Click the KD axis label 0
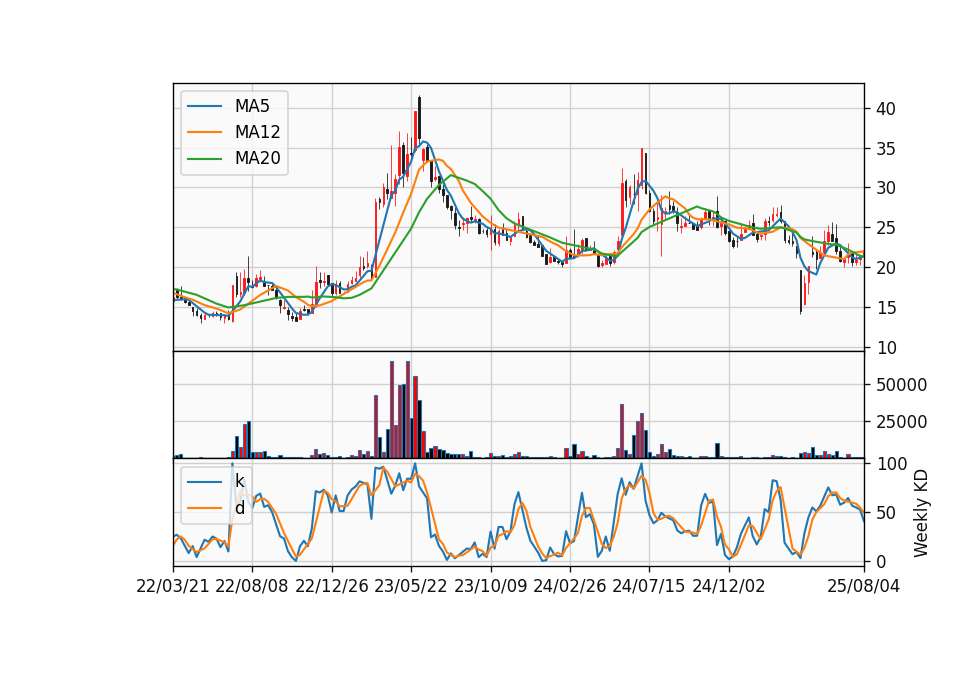Viewport: 960px width, 690px height. pos(881,561)
